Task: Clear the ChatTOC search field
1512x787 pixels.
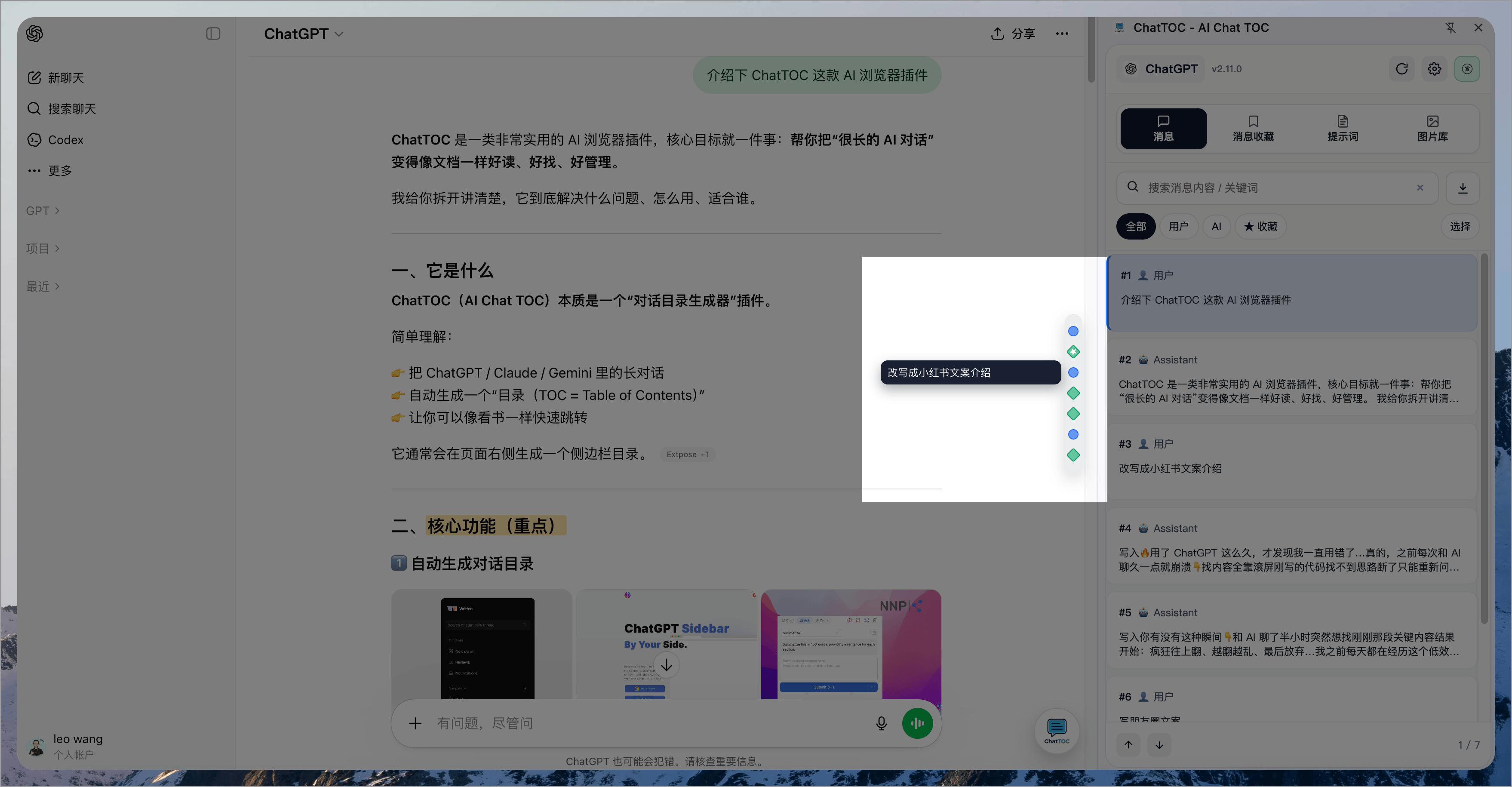Action: point(1420,188)
